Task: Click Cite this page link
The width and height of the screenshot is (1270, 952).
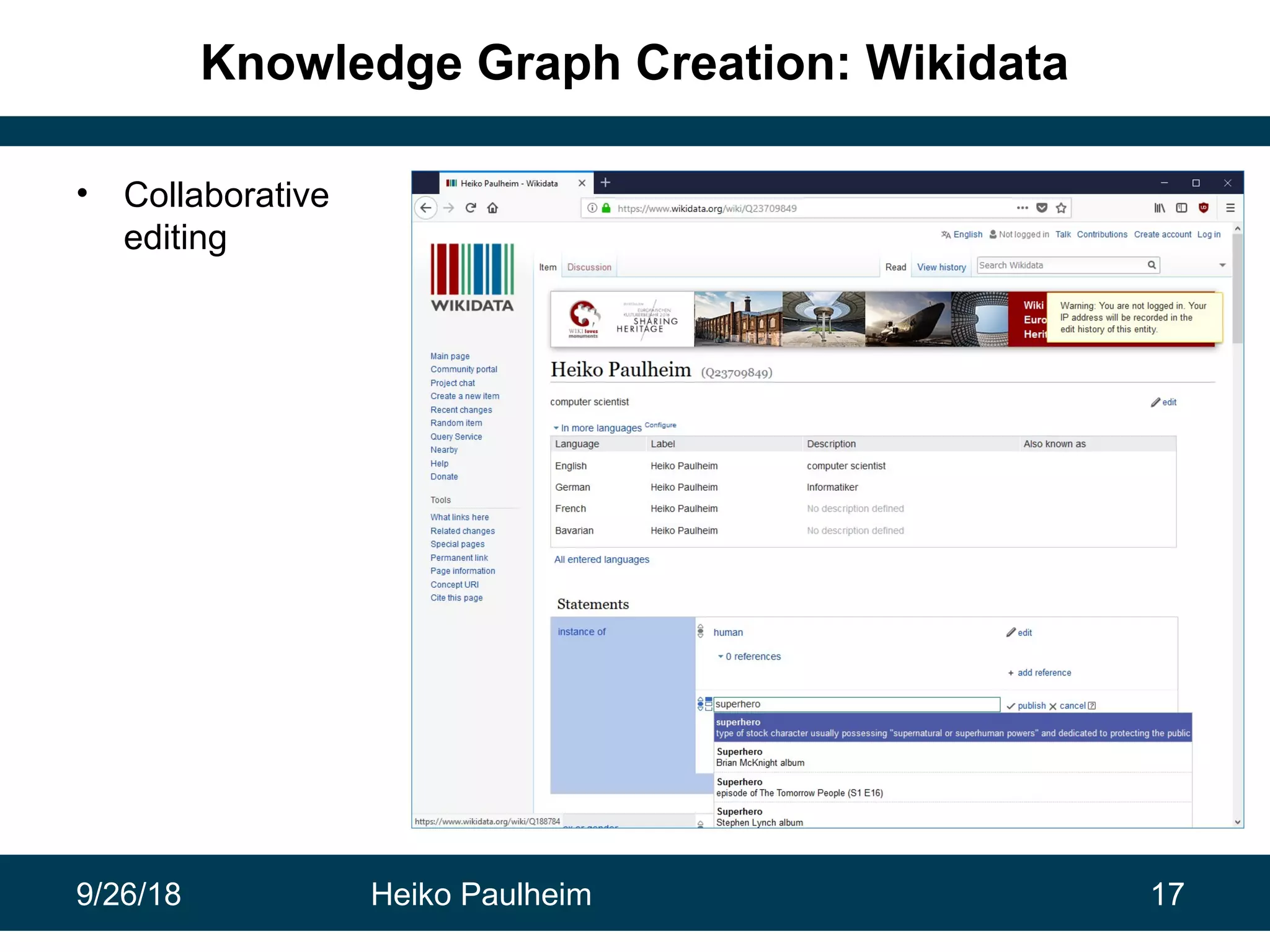Action: [456, 598]
